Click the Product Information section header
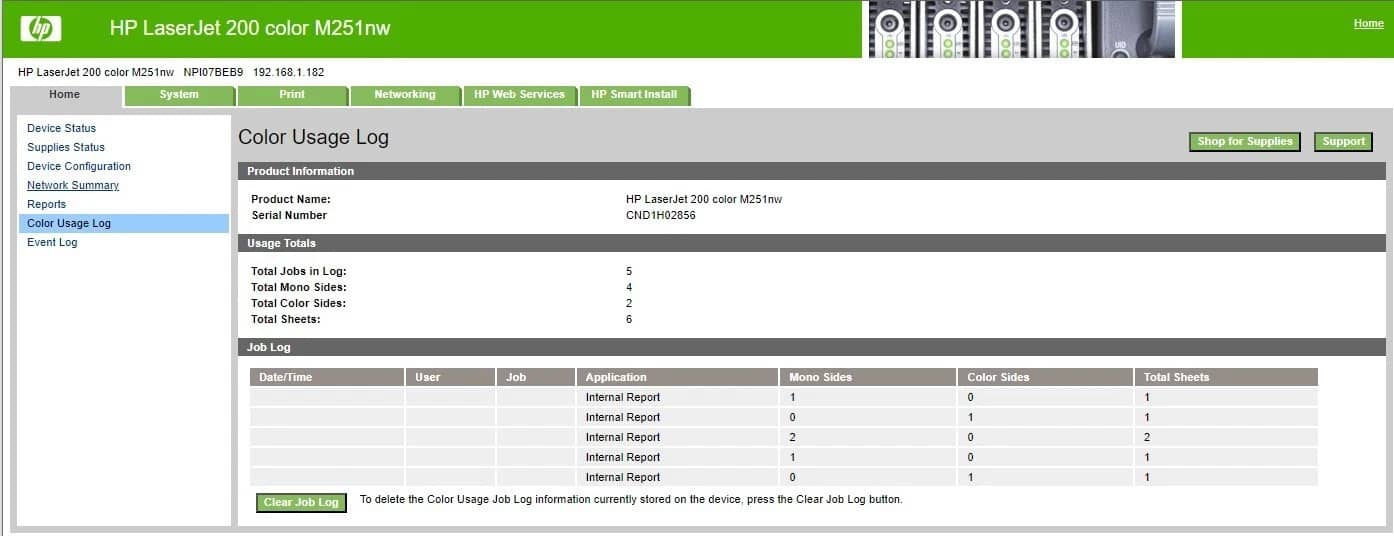 click(x=812, y=171)
